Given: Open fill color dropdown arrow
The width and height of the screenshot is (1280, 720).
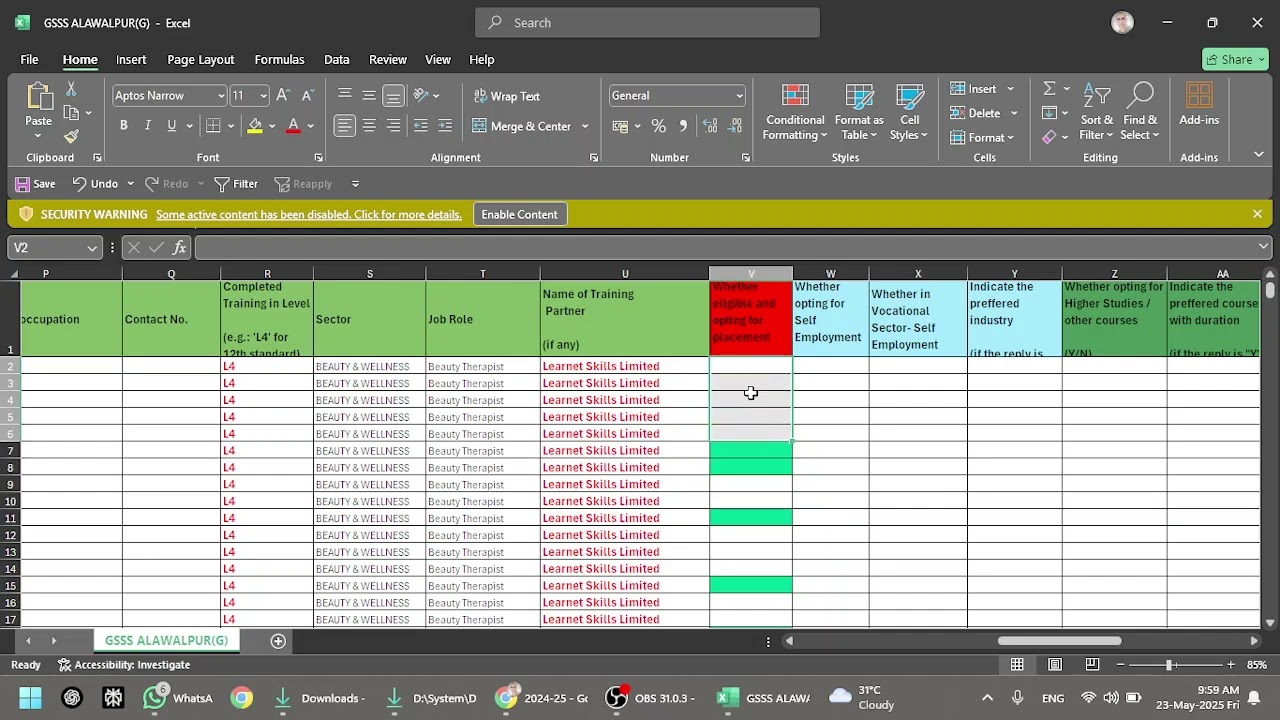Looking at the screenshot, I should [272, 126].
